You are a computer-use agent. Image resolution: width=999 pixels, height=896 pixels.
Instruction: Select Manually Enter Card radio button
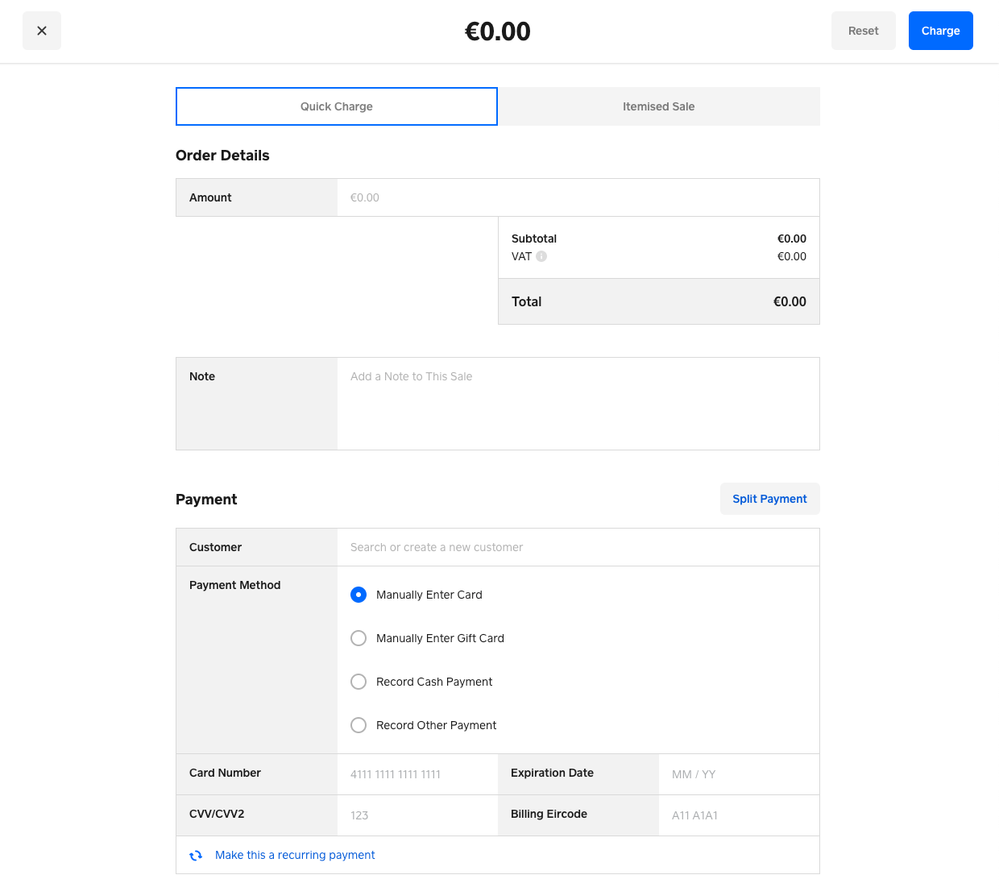point(358,595)
